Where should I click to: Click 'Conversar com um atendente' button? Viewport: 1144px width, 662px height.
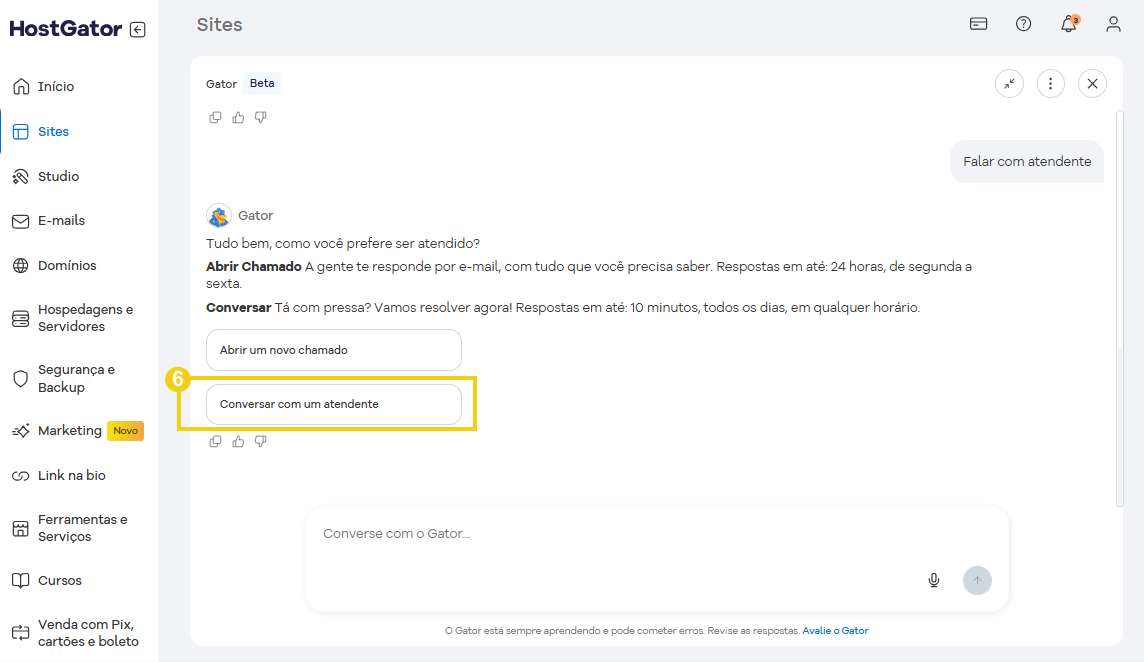[333, 404]
